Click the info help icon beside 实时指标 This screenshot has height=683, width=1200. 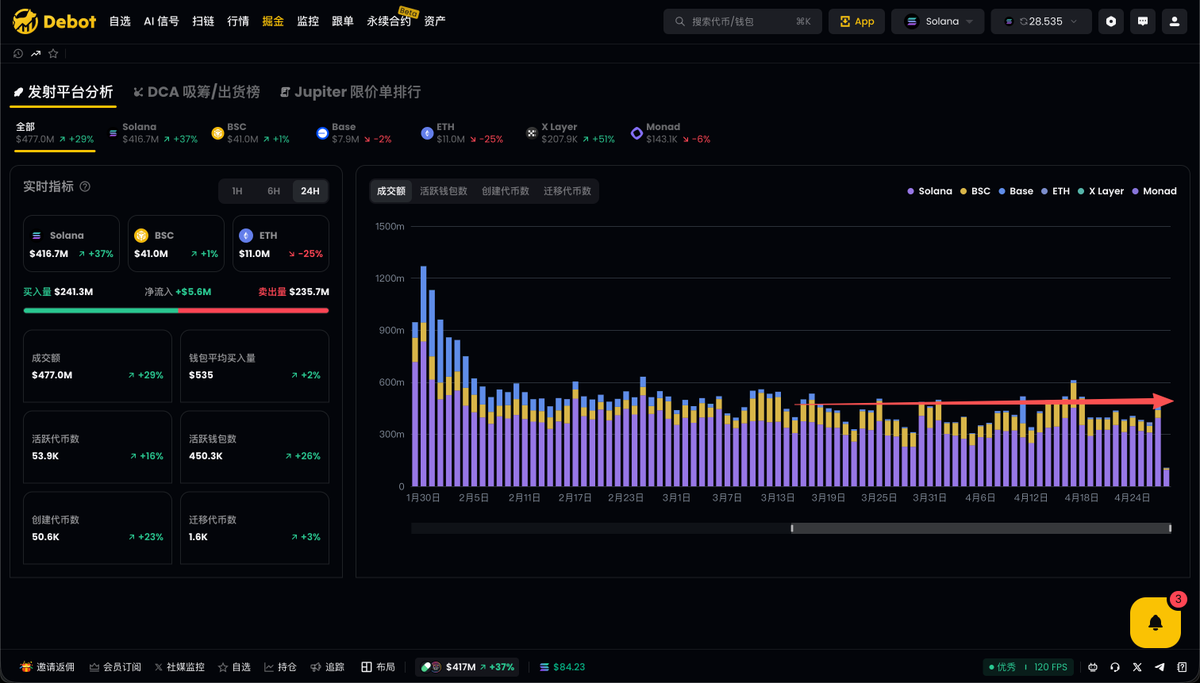85,187
